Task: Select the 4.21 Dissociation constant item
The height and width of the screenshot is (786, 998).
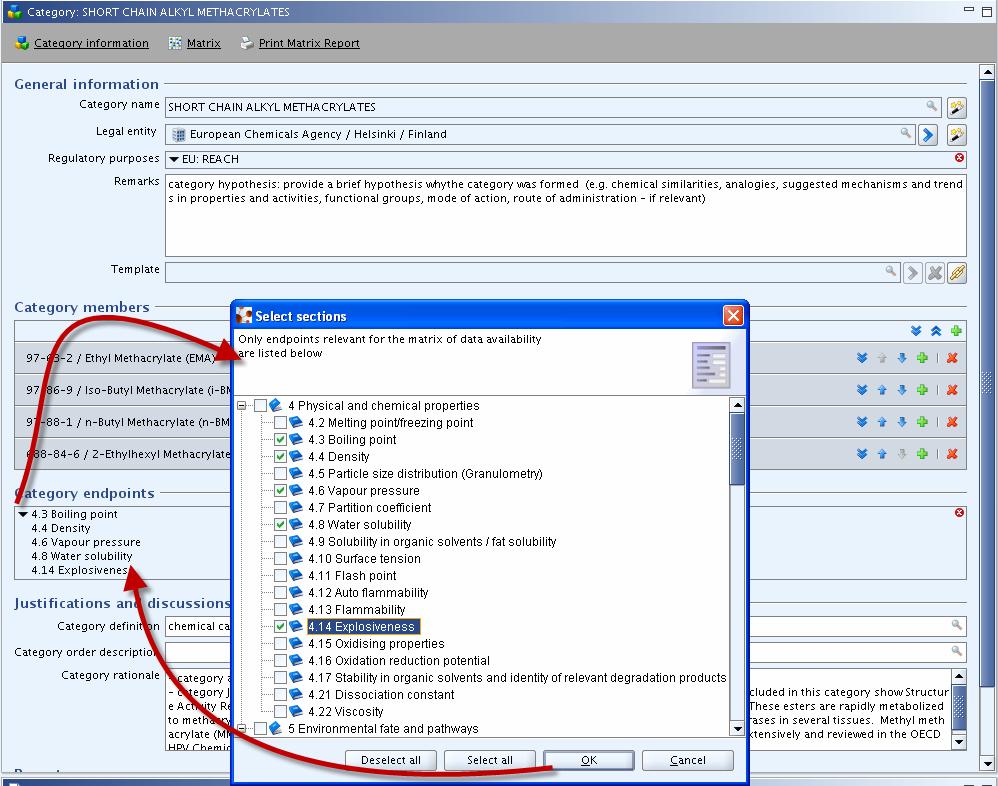Action: pyautogui.click(x=381, y=694)
